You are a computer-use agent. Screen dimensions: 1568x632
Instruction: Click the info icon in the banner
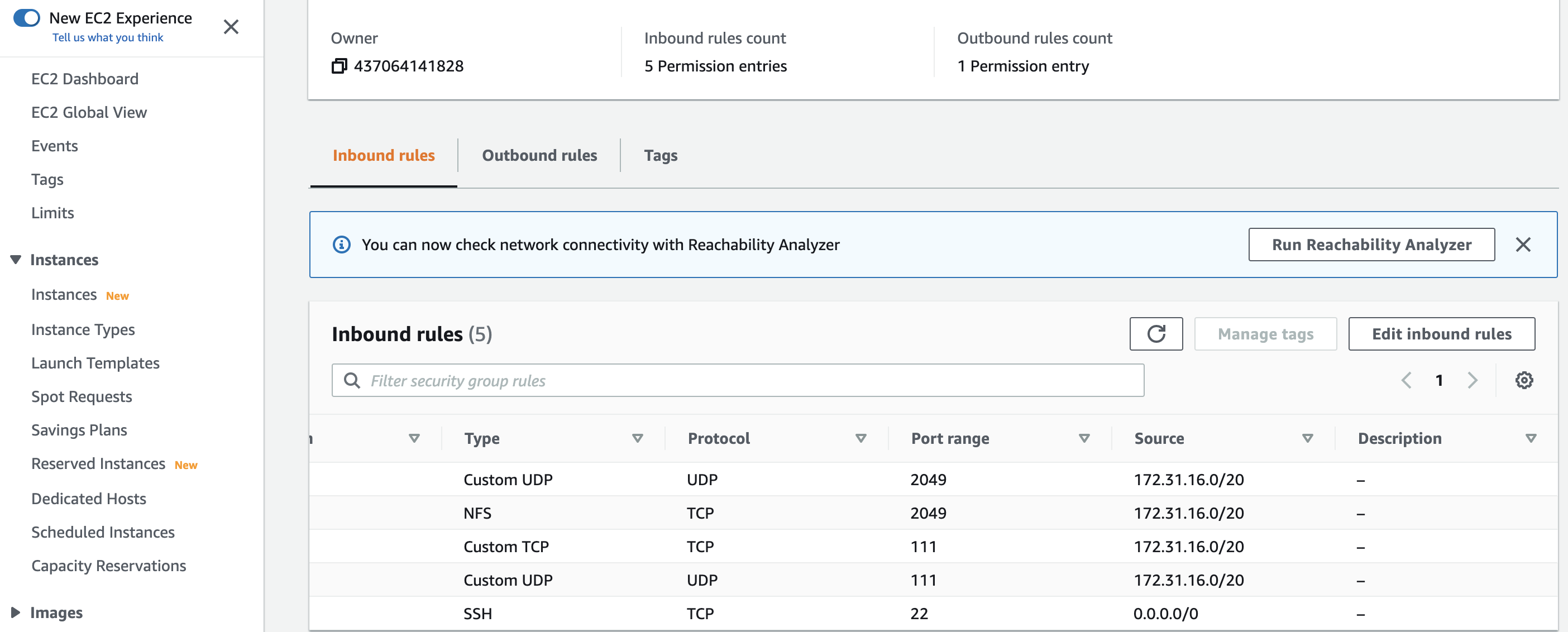click(x=342, y=244)
